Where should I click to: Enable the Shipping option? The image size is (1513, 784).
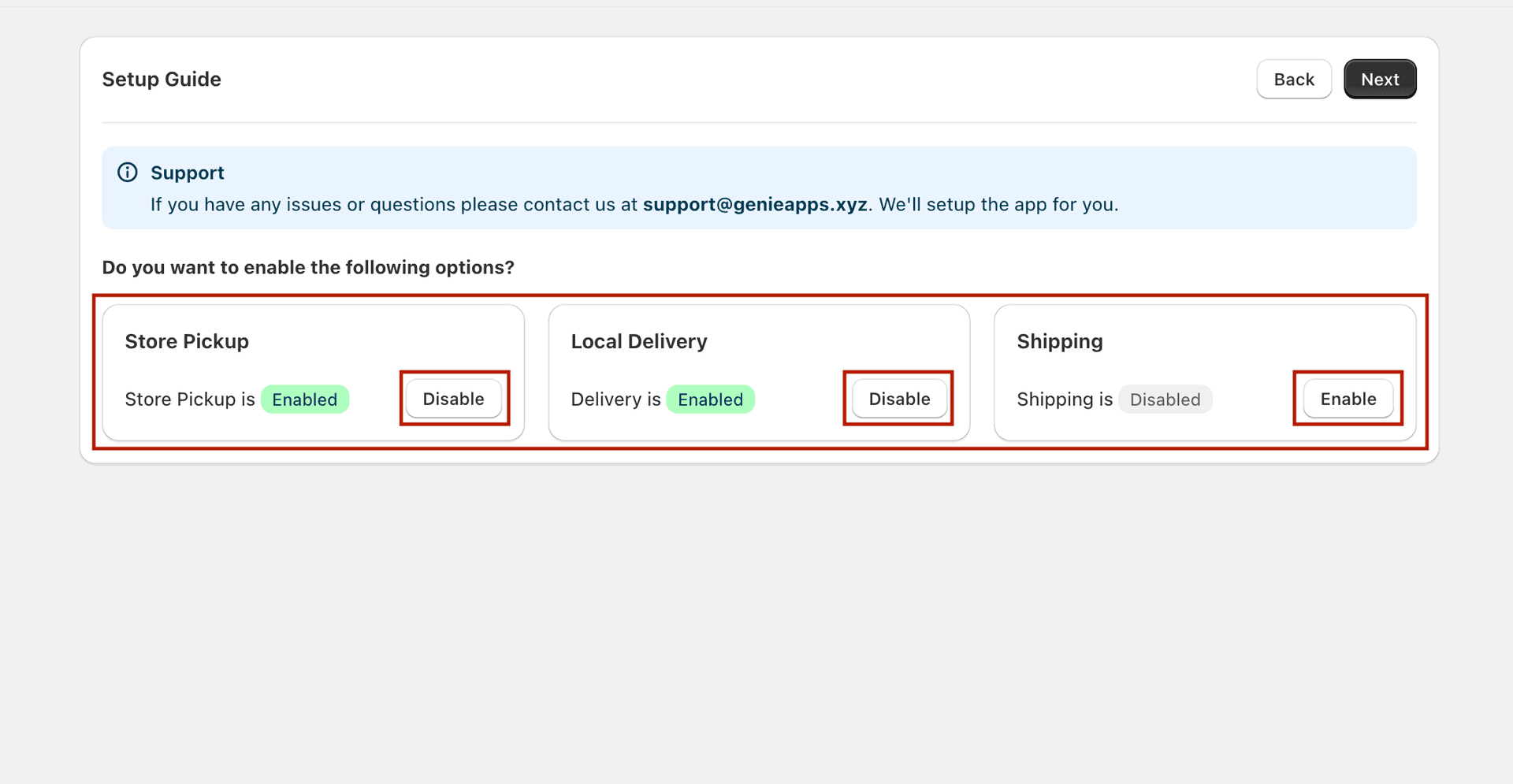tap(1348, 399)
